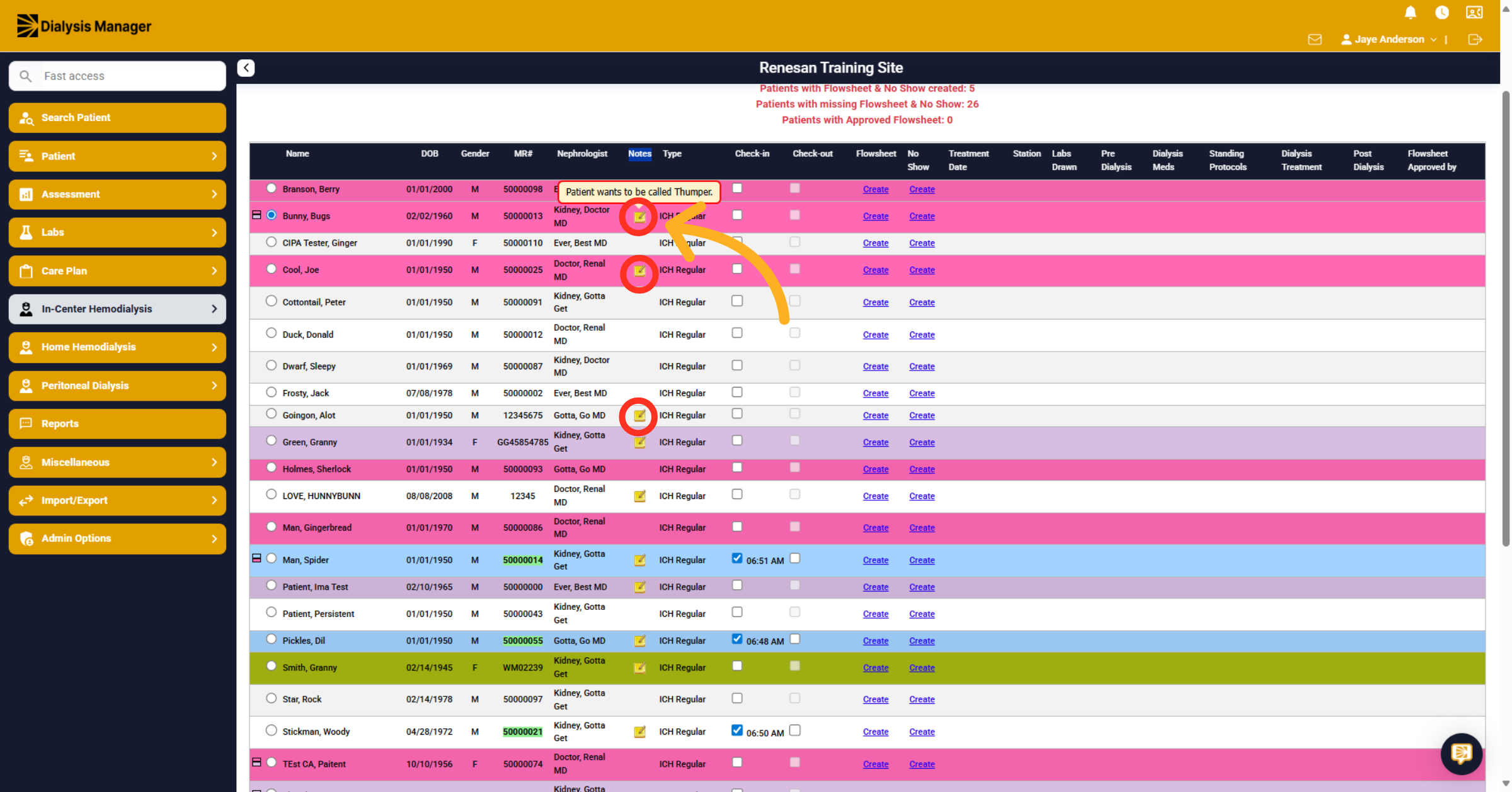Uncheck Check-in for Man, Spider

coord(737,558)
